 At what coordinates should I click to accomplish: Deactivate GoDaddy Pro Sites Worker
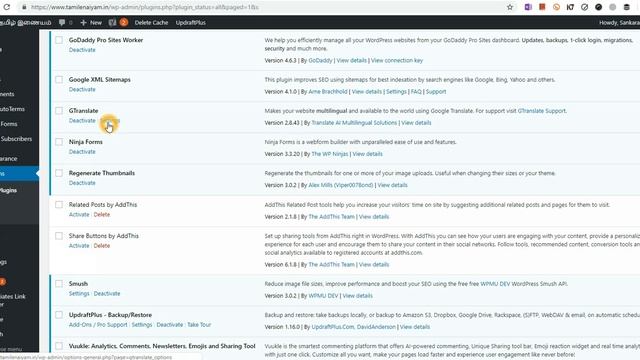pos(82,50)
